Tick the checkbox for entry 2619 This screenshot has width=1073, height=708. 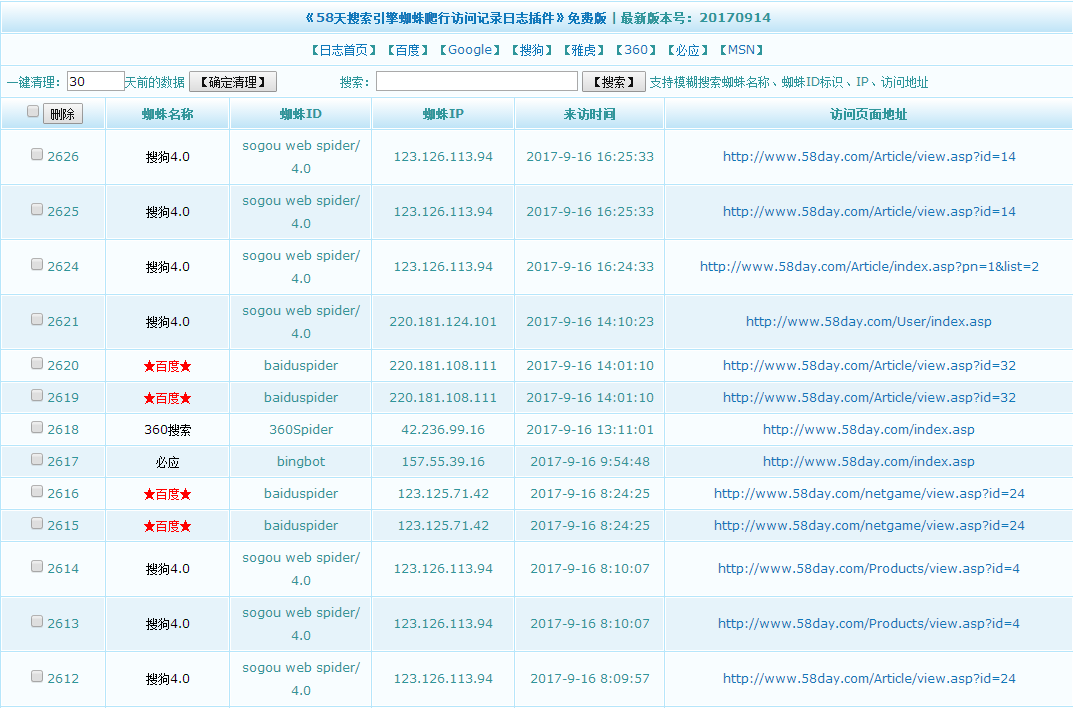tap(37, 395)
